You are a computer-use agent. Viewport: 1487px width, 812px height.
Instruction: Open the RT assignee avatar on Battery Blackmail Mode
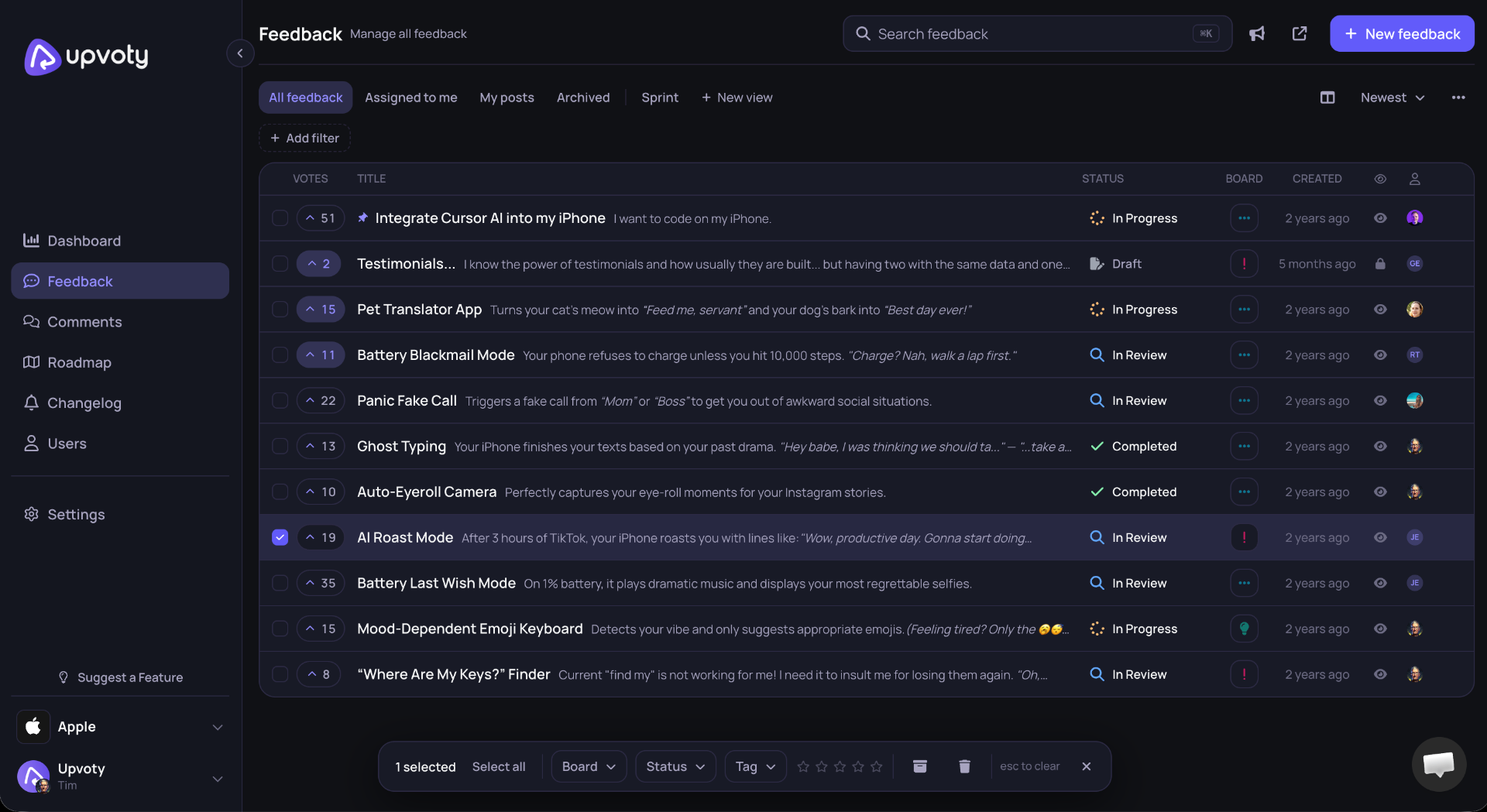(1415, 355)
